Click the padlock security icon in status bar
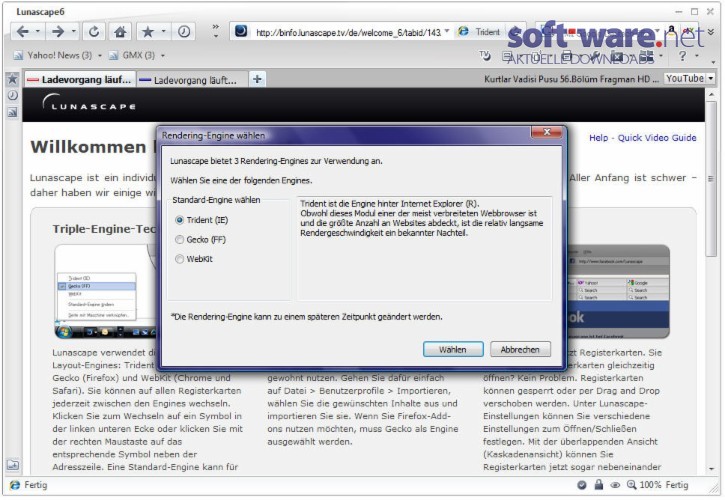 599,484
